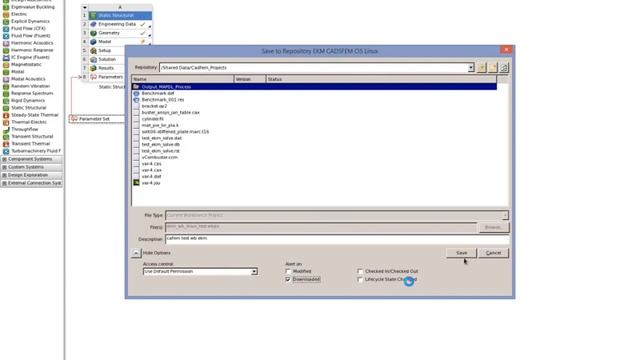Select vCombustor.com in the file list
Viewport: 640px width, 360px height.
(x=160, y=157)
